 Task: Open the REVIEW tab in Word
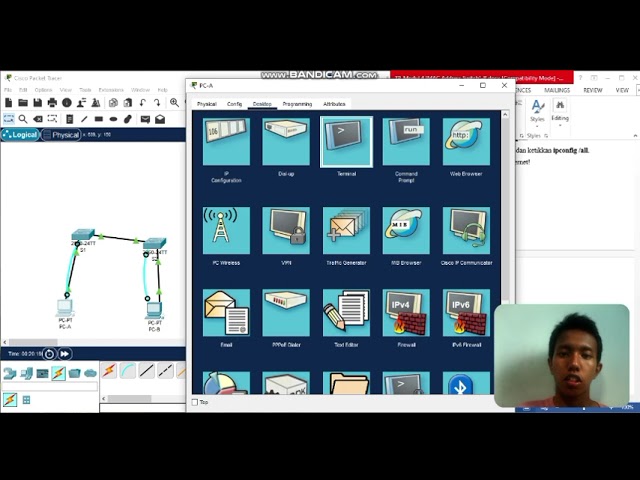pyautogui.click(x=593, y=90)
